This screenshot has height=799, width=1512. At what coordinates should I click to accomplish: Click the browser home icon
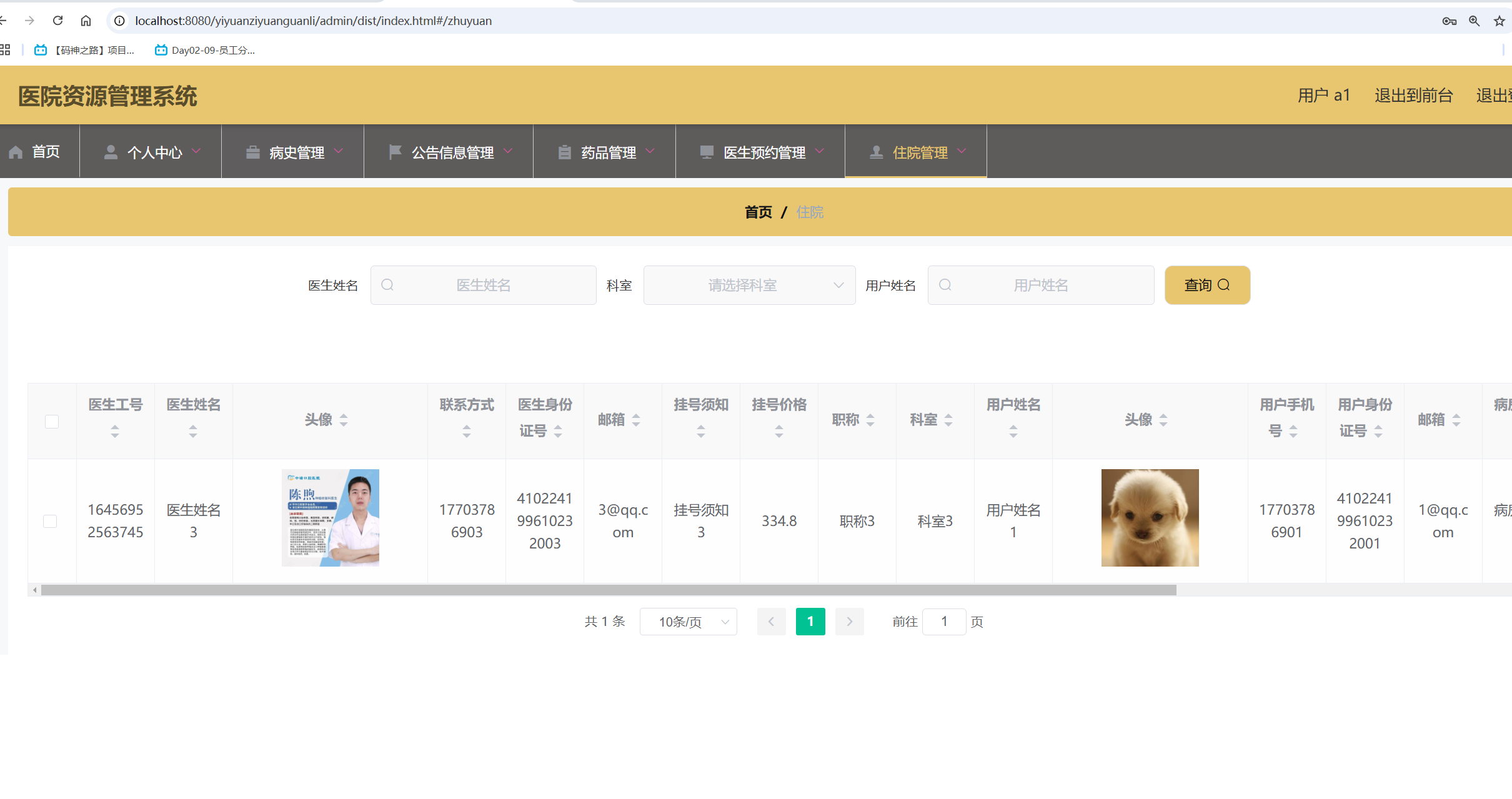tap(86, 21)
